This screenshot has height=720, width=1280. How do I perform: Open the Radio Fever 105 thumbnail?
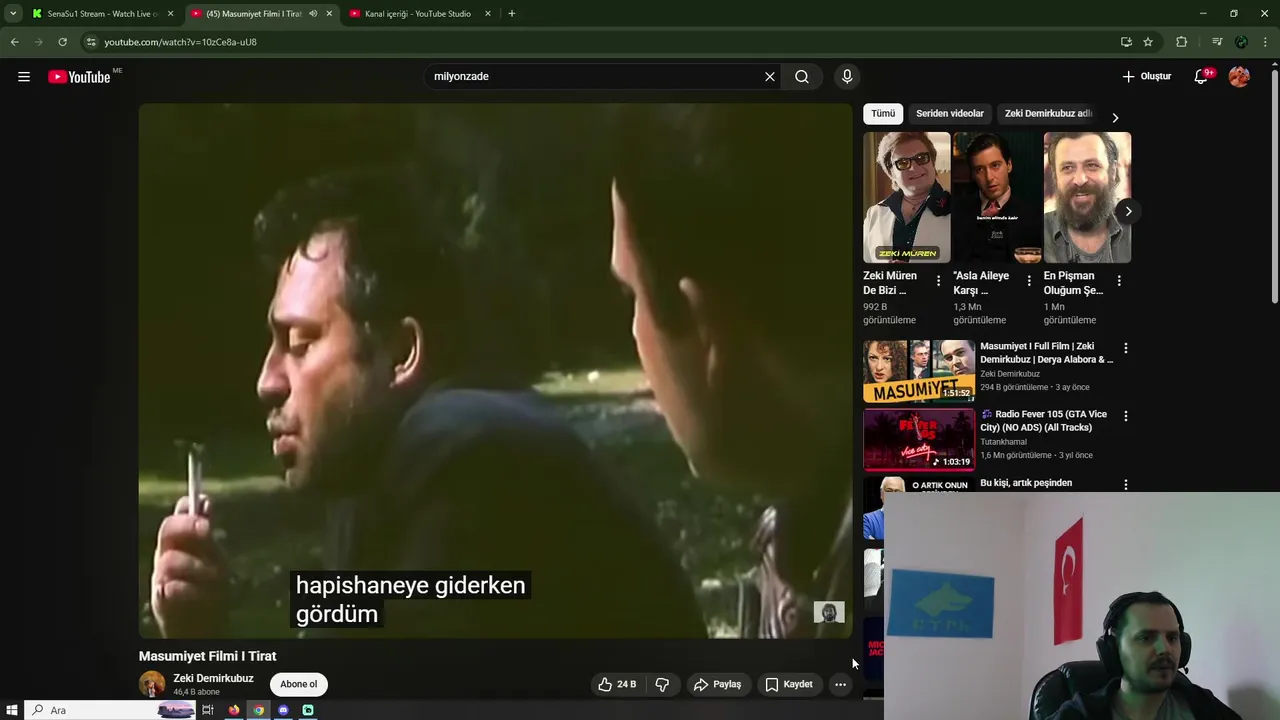[x=919, y=439]
